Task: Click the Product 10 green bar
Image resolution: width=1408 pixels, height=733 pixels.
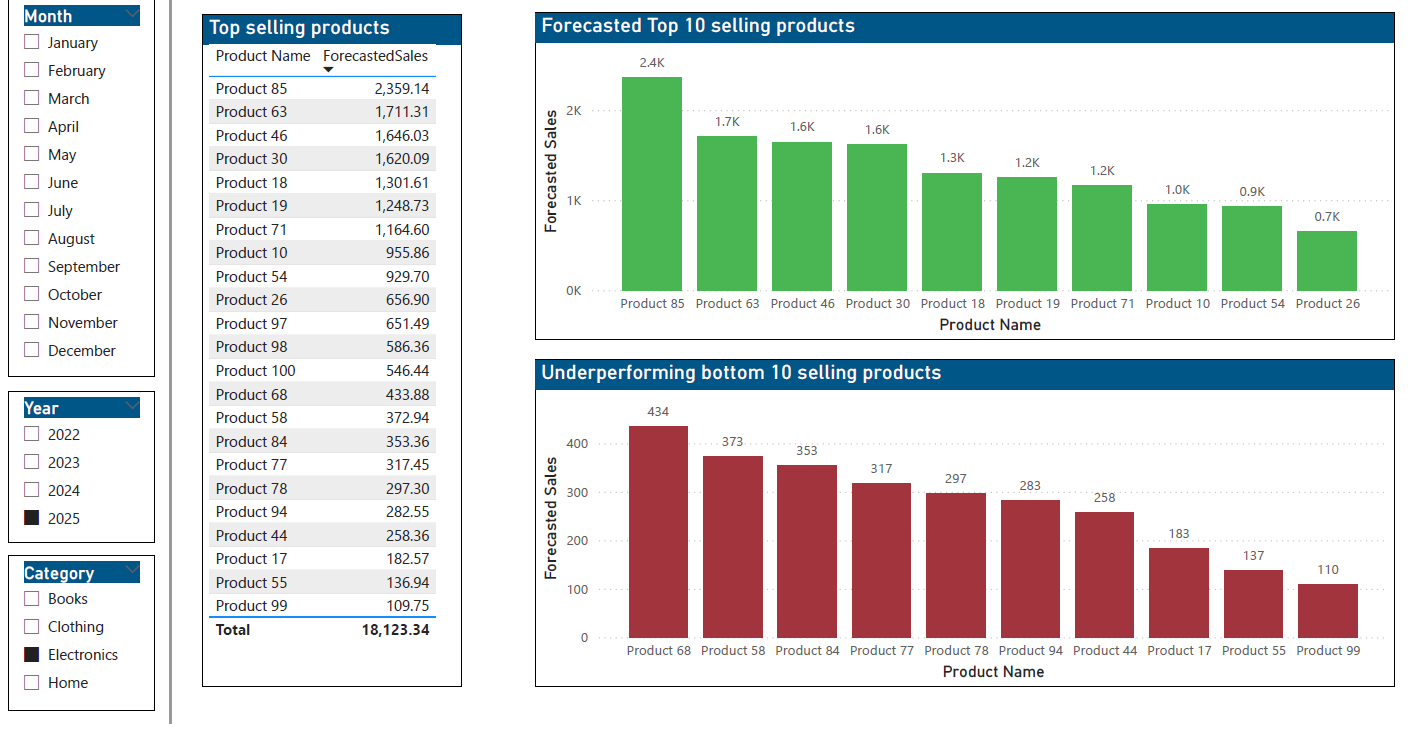Action: [1177, 247]
